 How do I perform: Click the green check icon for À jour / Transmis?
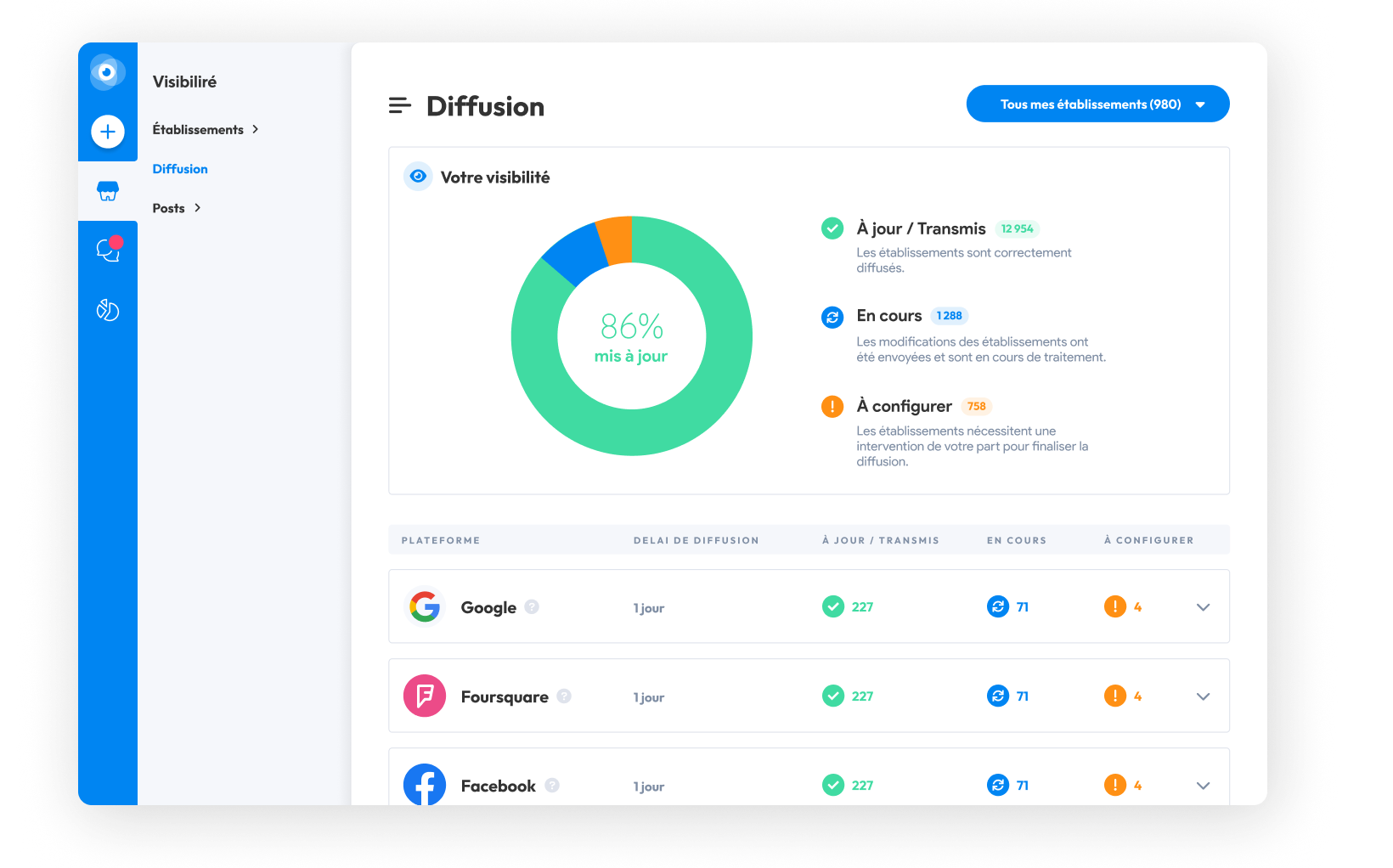point(832,228)
